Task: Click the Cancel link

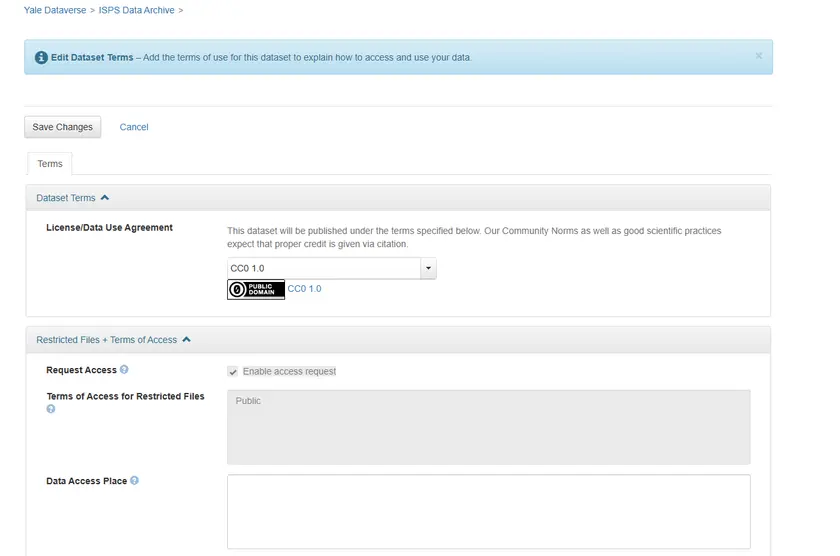Action: pyautogui.click(x=134, y=127)
